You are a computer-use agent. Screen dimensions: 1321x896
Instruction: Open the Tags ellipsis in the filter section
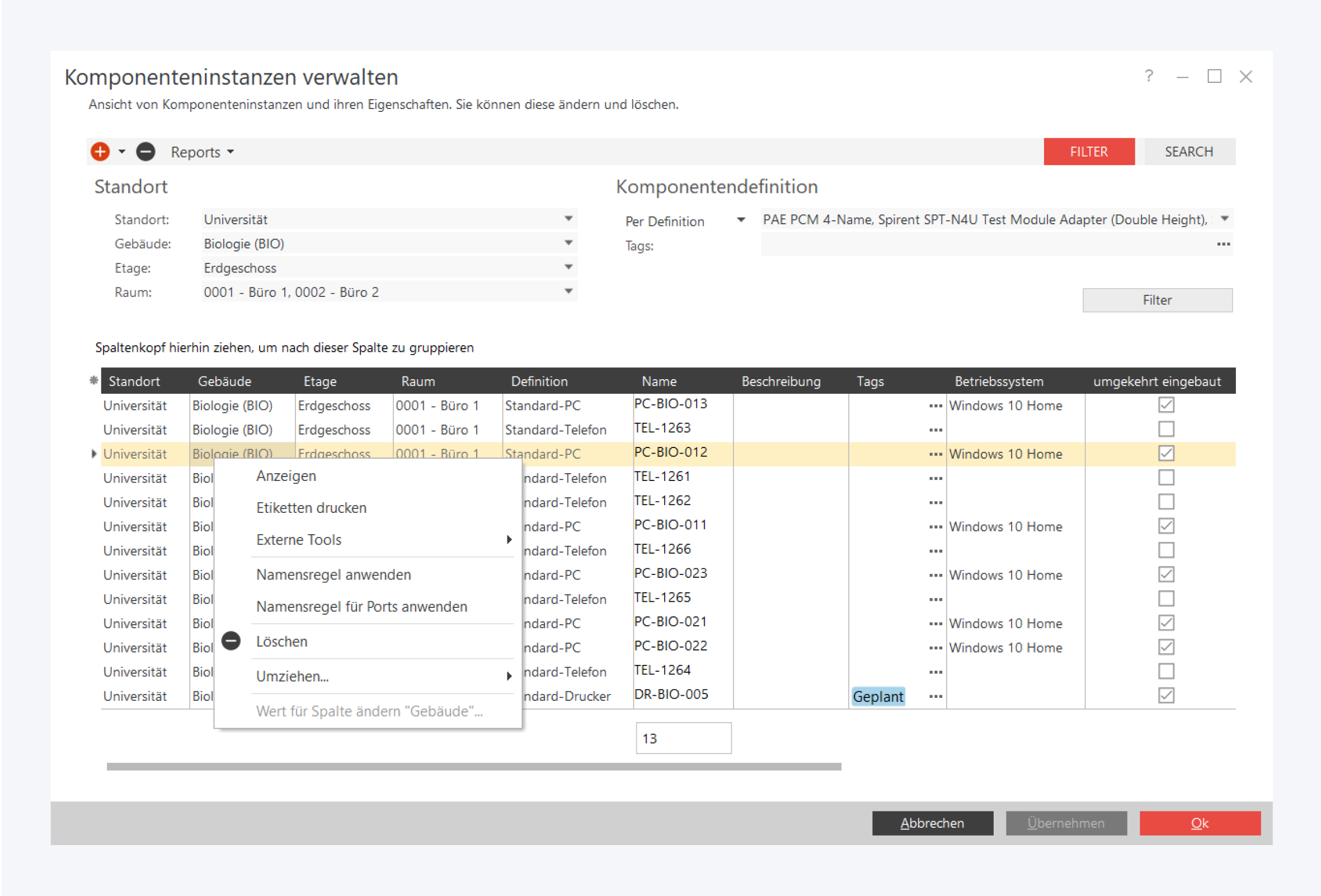click(x=1223, y=244)
